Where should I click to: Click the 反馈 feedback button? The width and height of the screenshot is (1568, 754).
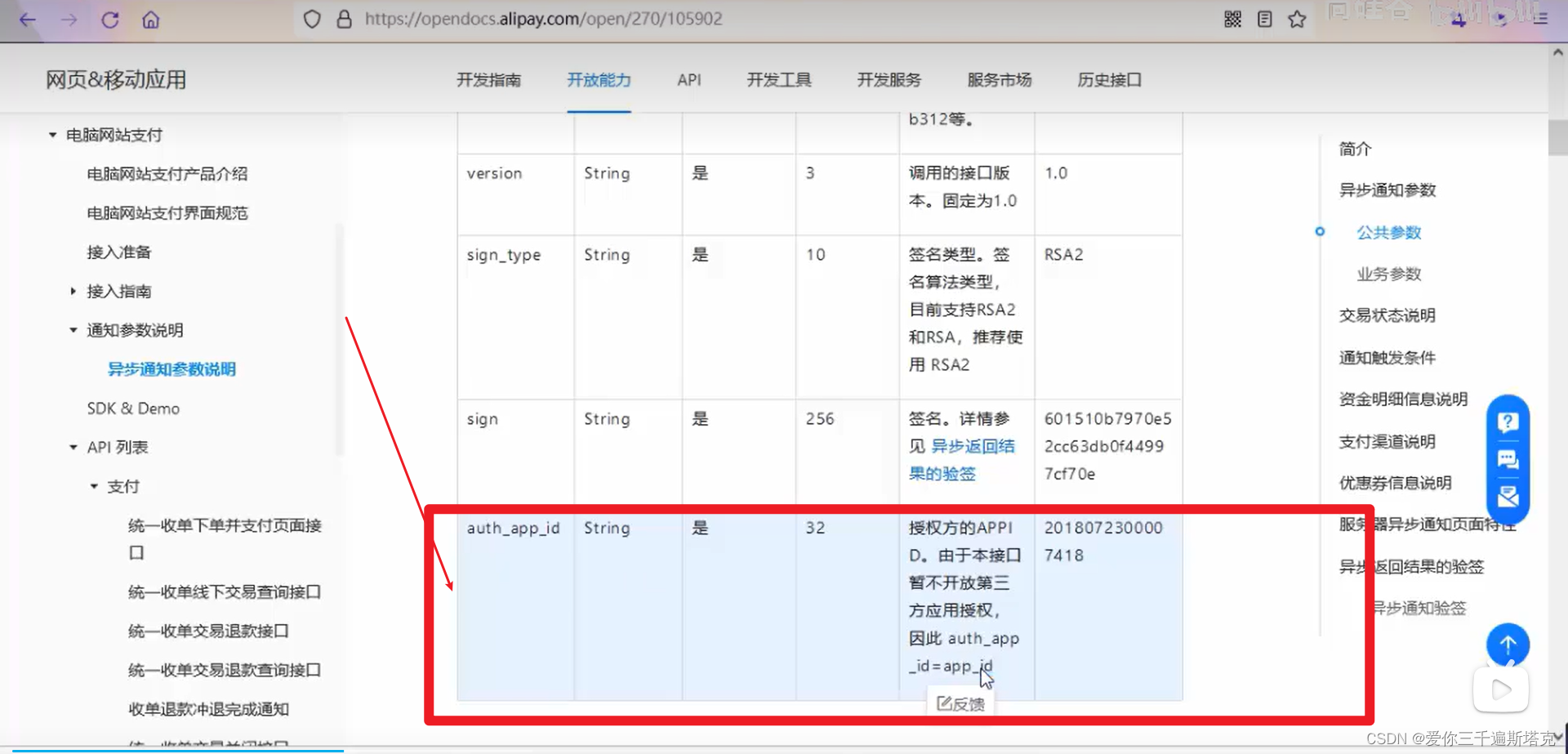click(960, 703)
